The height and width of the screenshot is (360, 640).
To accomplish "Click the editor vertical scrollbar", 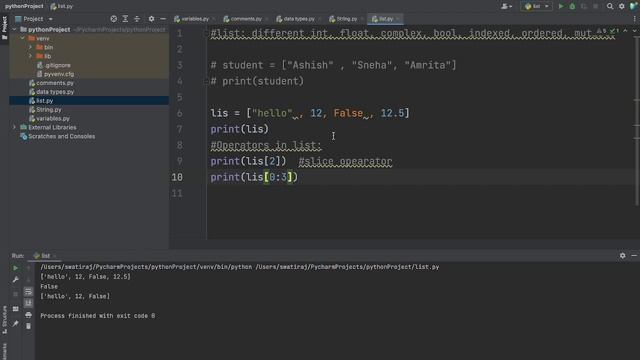I will click(x=637, y=122).
